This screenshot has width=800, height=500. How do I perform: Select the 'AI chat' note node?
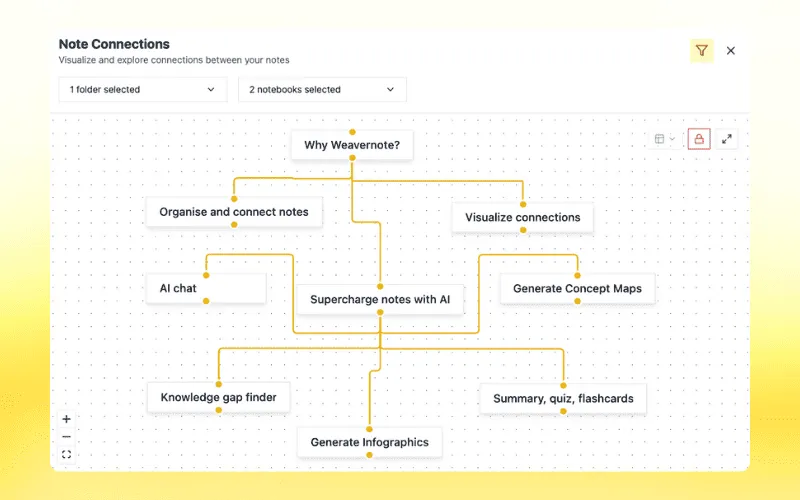point(206,288)
